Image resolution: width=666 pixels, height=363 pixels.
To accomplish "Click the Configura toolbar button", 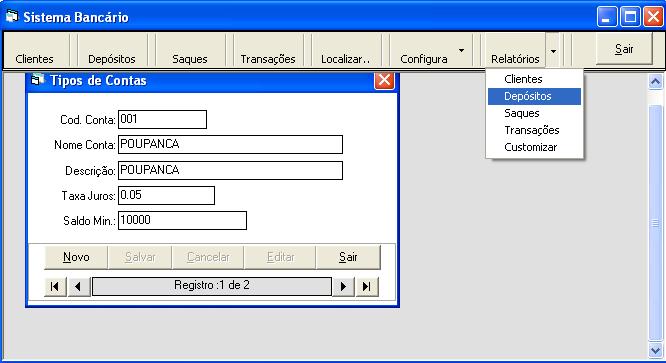I will click(x=423, y=51).
